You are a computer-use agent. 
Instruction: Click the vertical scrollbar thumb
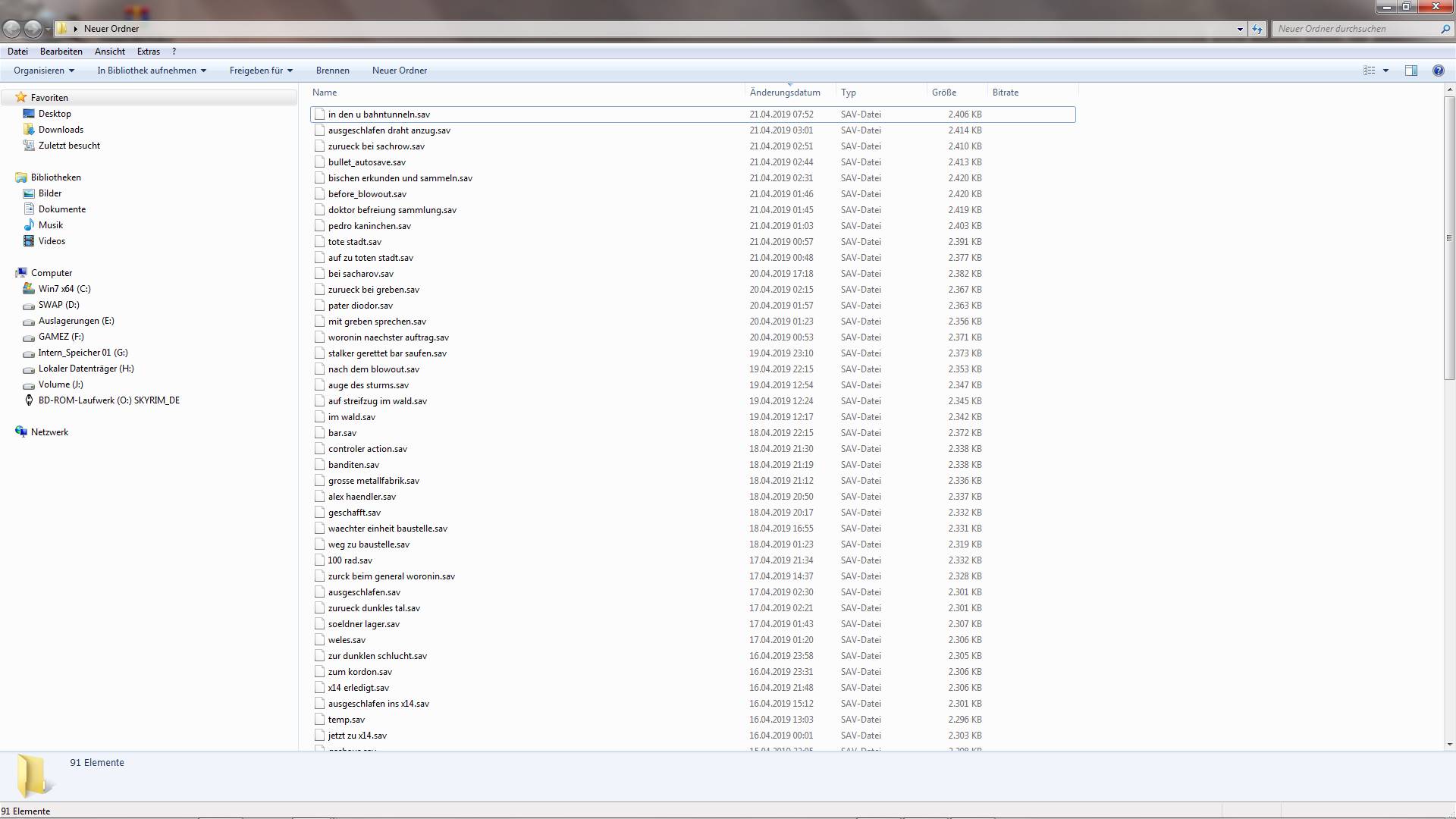1449,238
